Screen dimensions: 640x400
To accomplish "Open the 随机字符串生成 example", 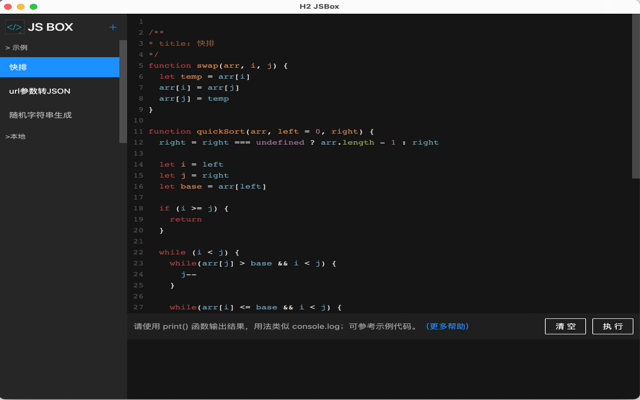I will (x=60, y=115).
